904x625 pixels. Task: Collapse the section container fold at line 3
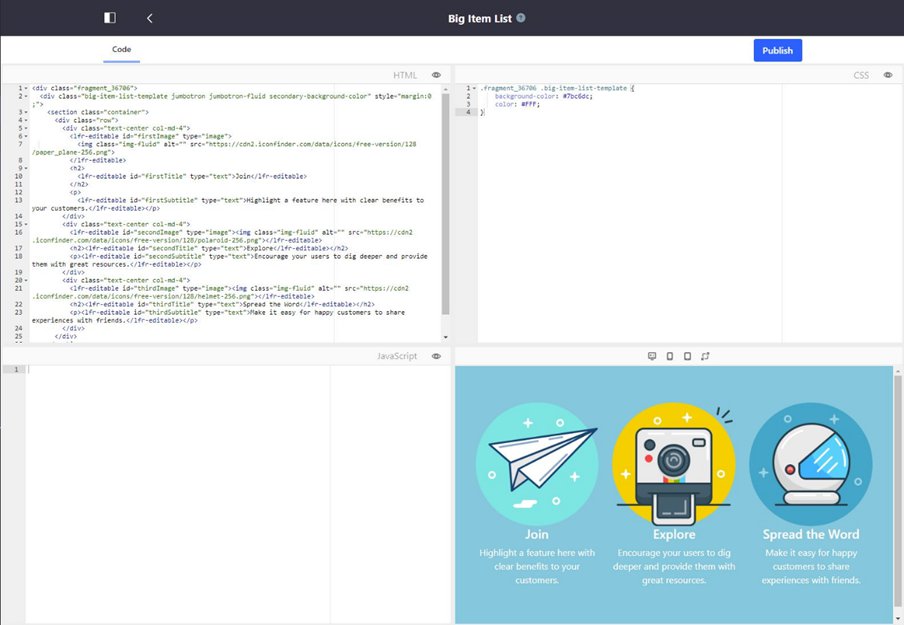coord(25,112)
